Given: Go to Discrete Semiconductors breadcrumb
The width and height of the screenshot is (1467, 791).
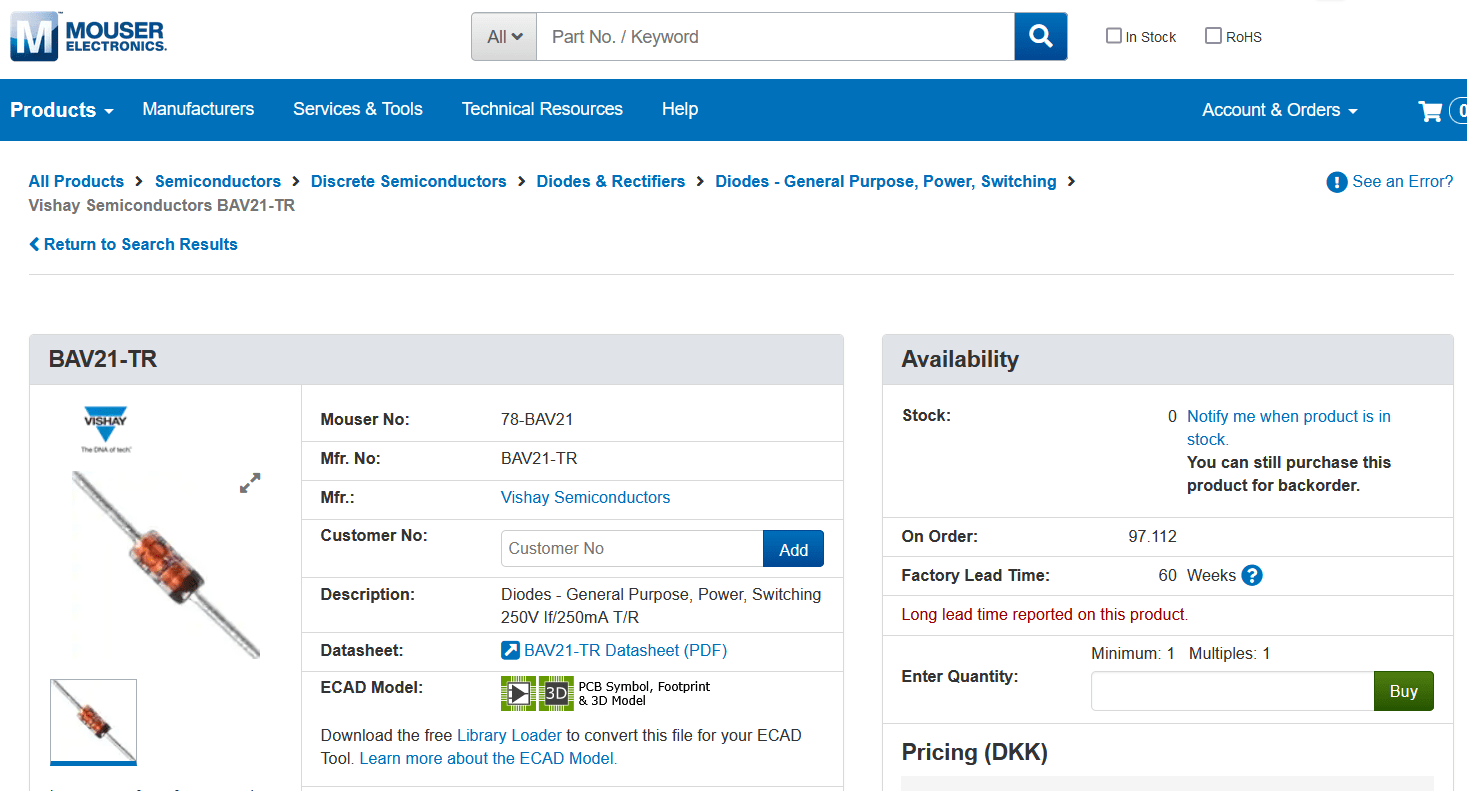Looking at the screenshot, I should click(409, 181).
